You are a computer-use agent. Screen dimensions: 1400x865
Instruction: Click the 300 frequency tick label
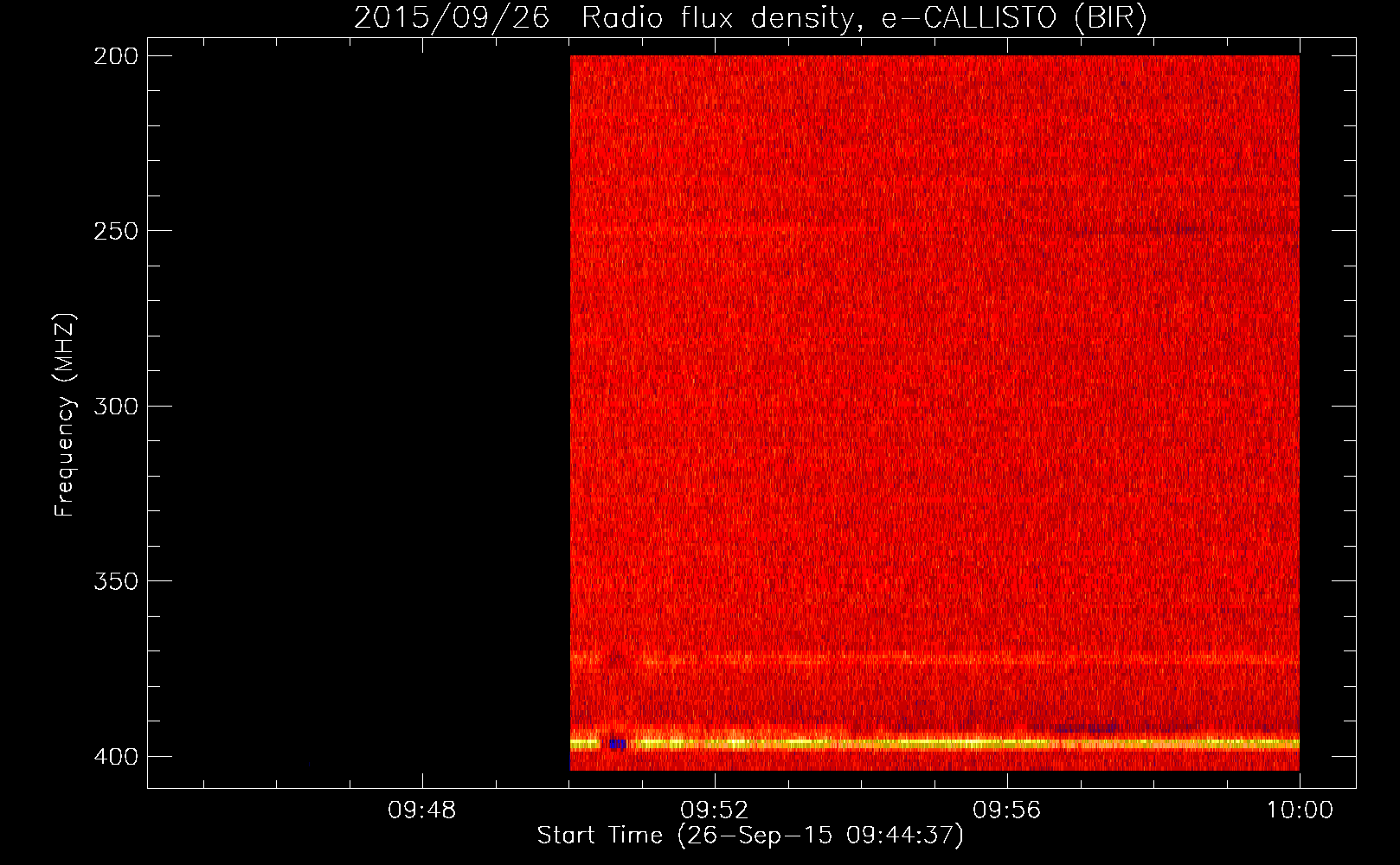point(115,406)
